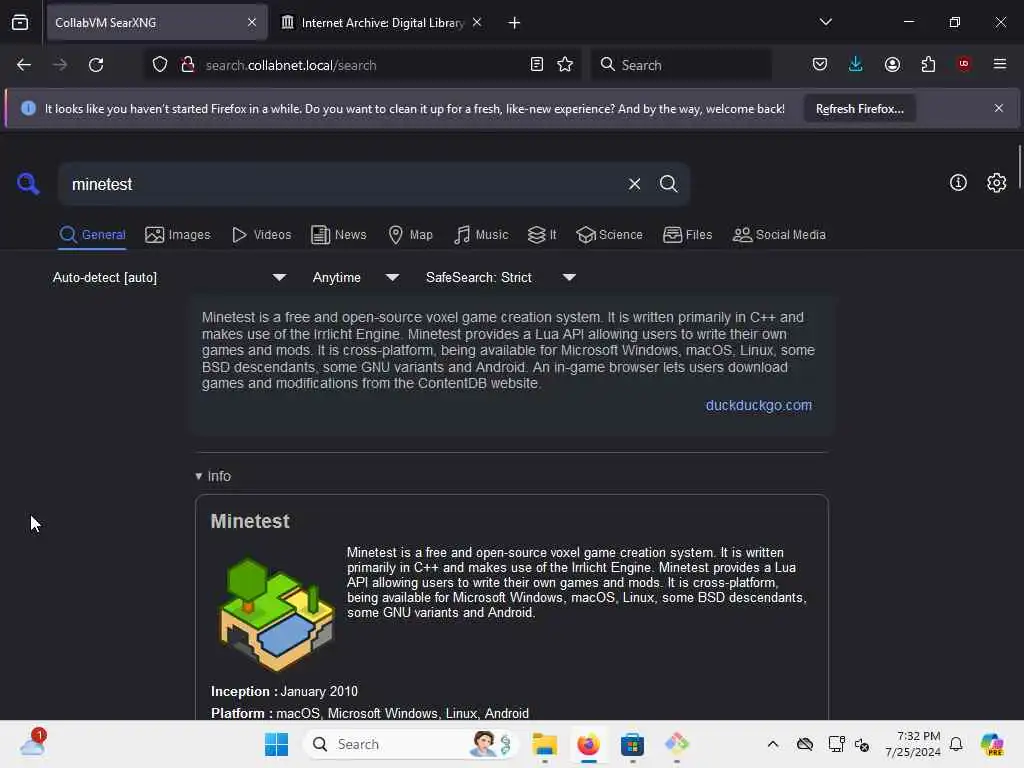Open the Anytime time range dropdown
Image resolution: width=1024 pixels, height=768 pixels.
(x=355, y=278)
